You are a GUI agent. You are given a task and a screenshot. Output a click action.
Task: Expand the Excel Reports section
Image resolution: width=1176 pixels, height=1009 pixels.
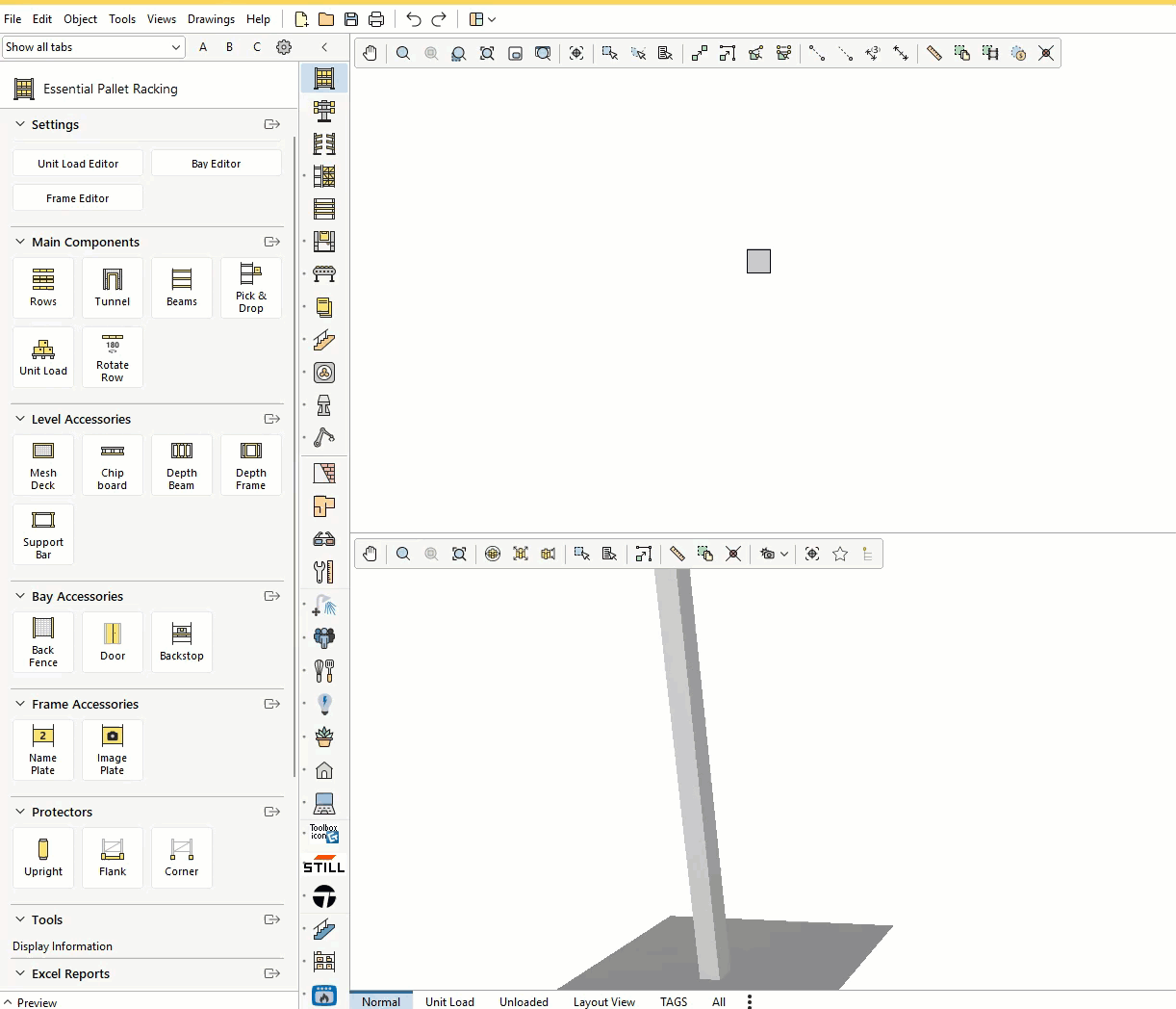[x=20, y=973]
